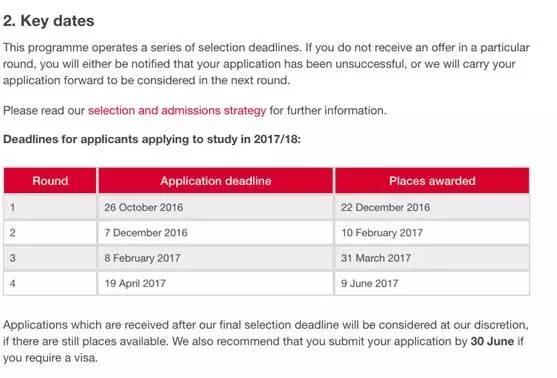
Task: Select the 22 December 2016 places cell
Action: (432, 207)
